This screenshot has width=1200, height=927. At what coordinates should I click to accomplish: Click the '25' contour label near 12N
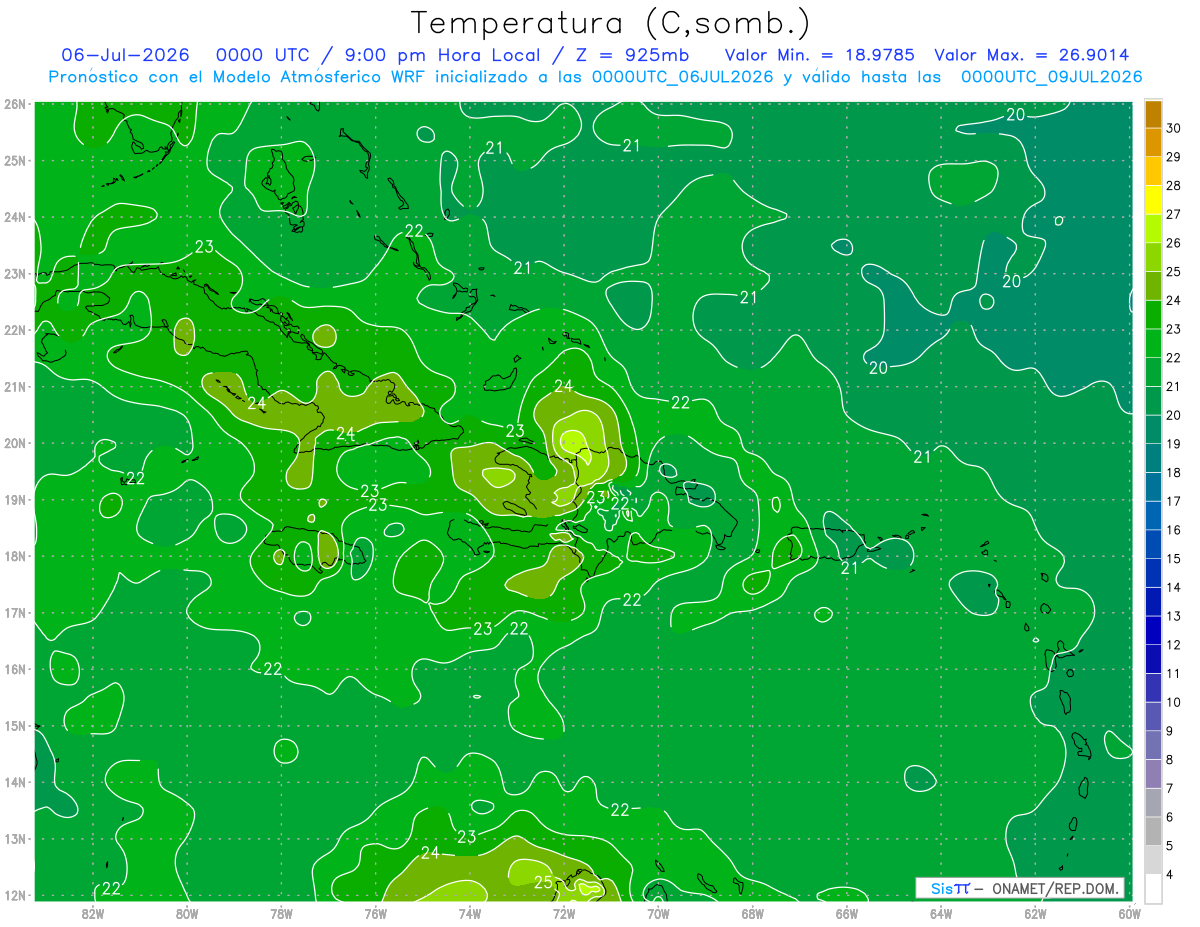pyautogui.click(x=543, y=883)
